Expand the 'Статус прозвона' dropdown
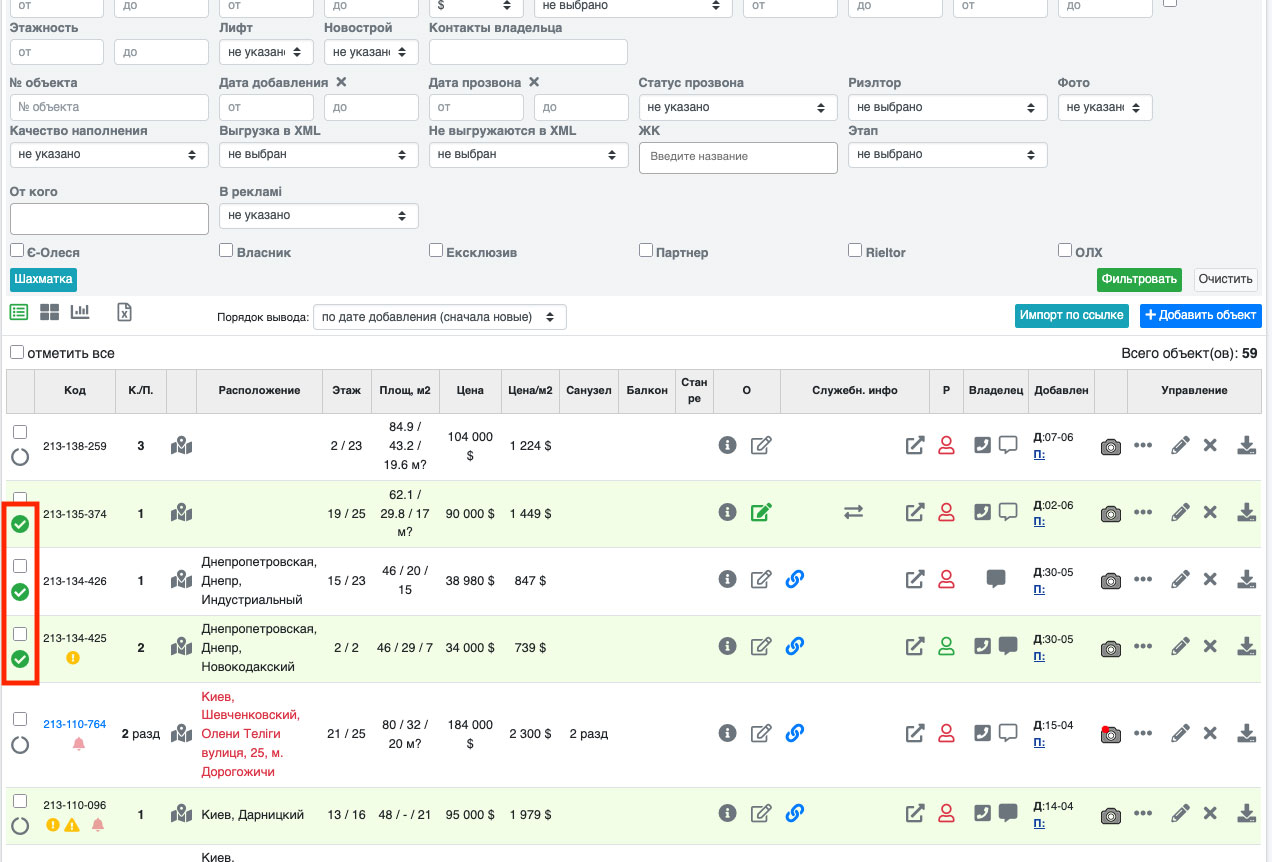This screenshot has width=1272, height=862. pyautogui.click(x=737, y=107)
